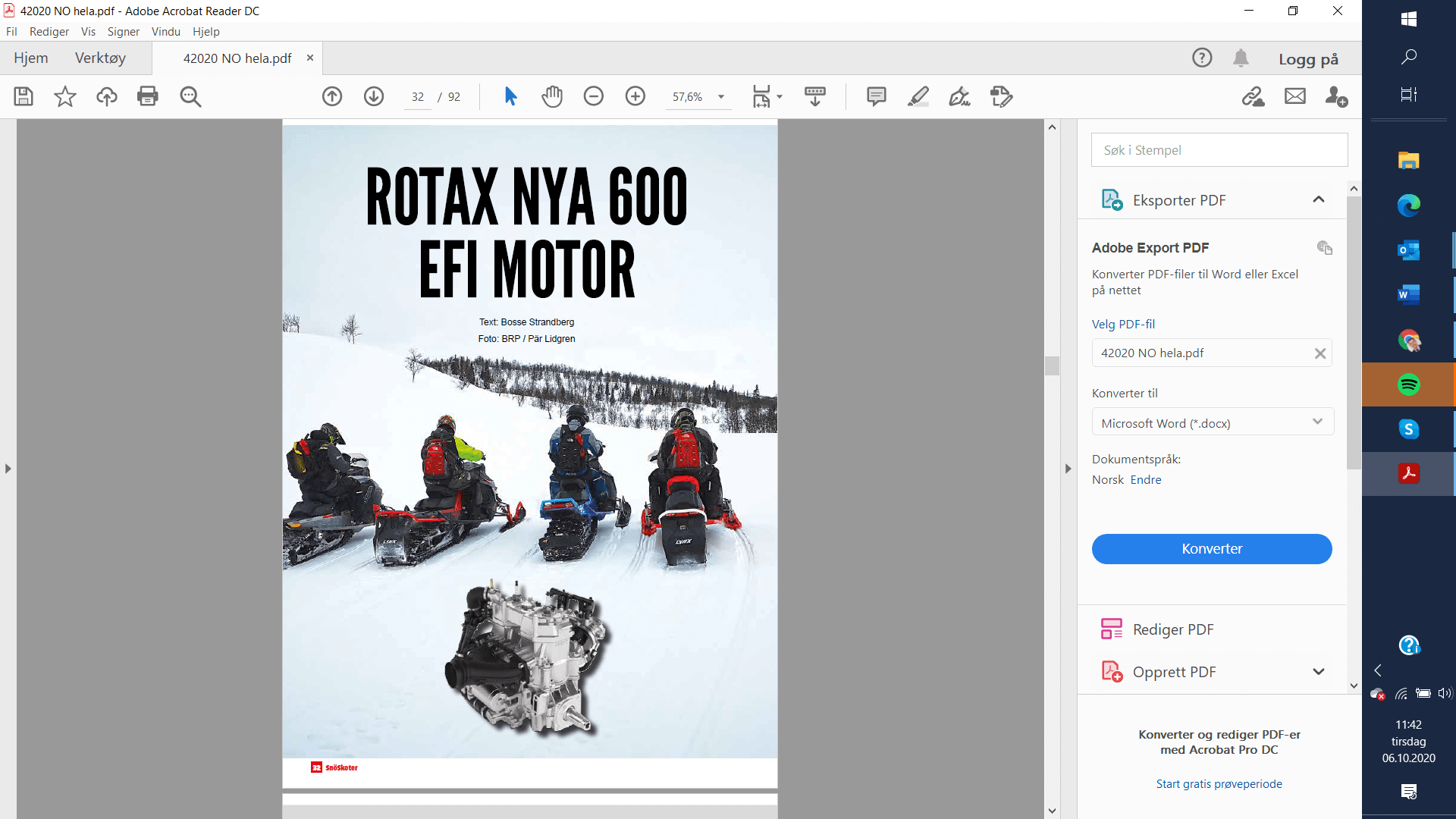
Task: Click Endre to change document language
Action: click(x=1146, y=480)
